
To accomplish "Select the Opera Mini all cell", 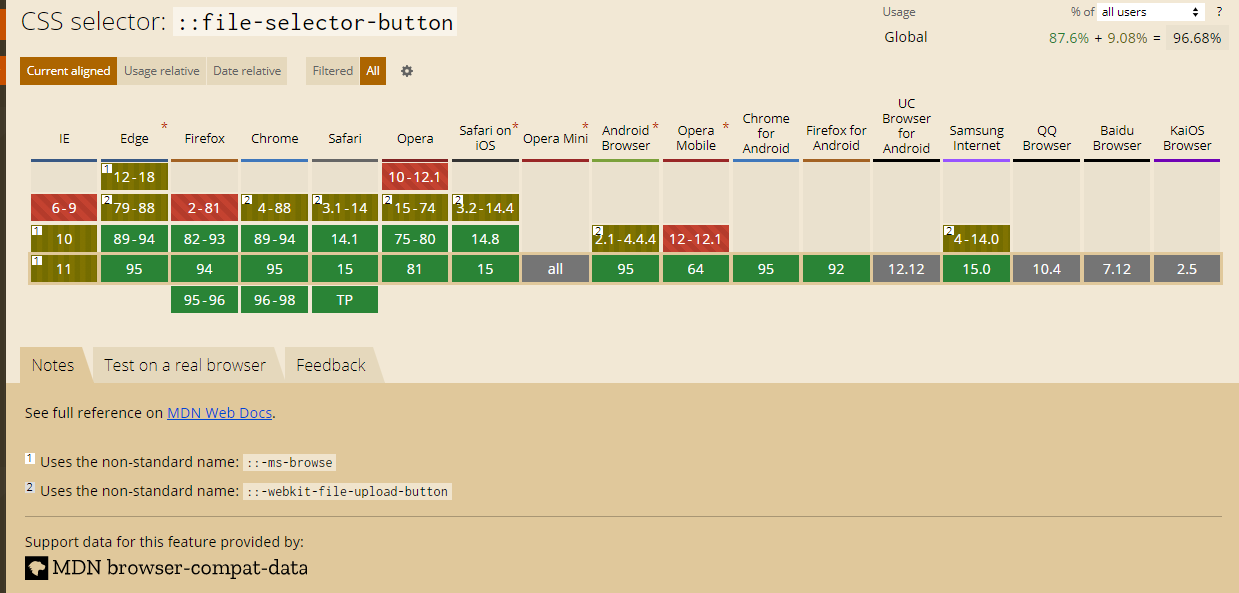I will point(555,269).
